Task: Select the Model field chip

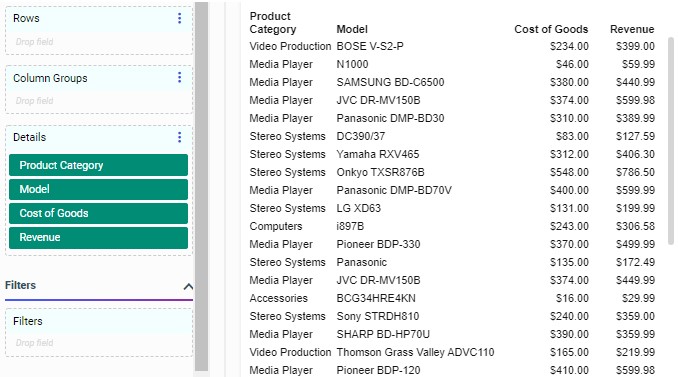Action: 99,189
